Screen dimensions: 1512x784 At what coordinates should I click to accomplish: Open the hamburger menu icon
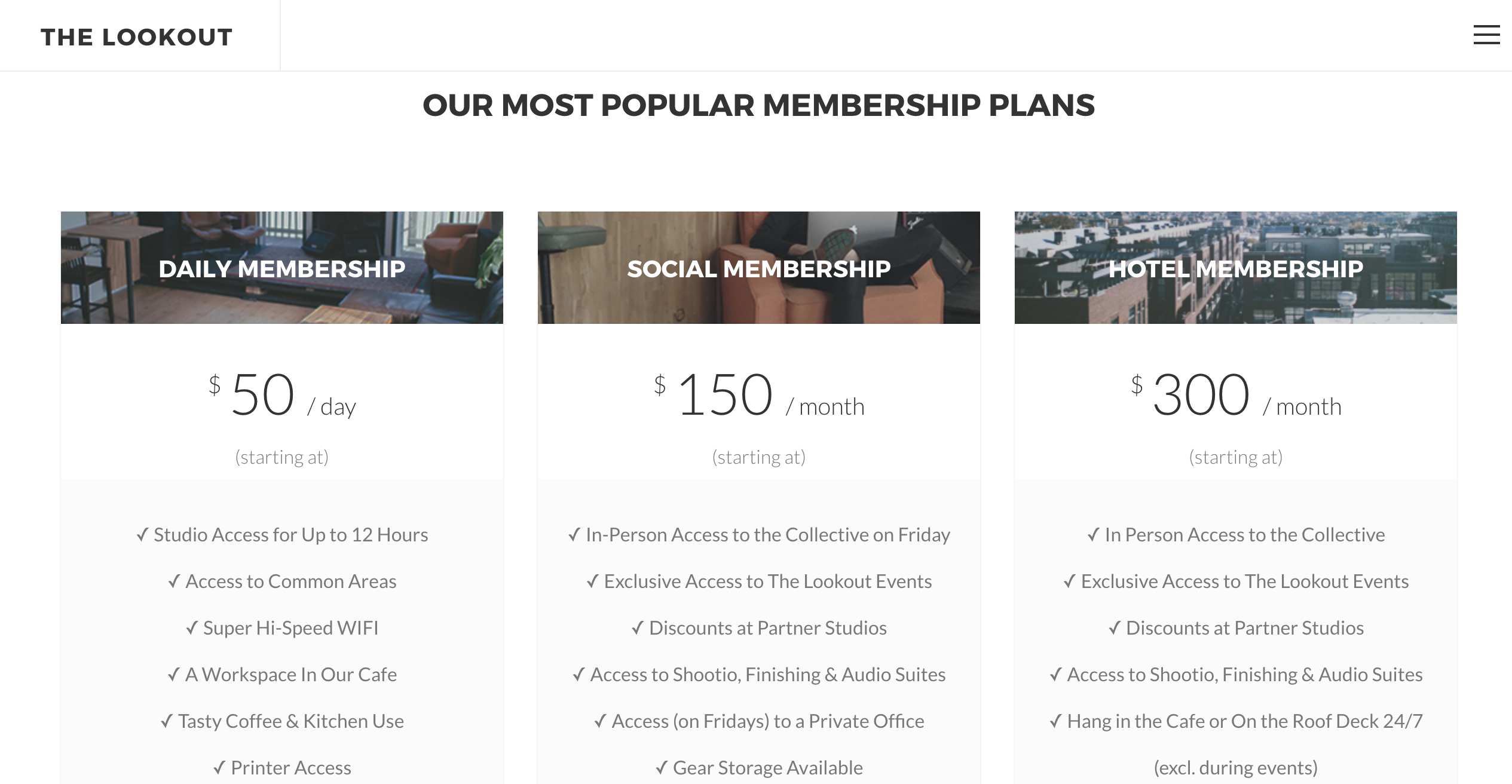(x=1486, y=35)
